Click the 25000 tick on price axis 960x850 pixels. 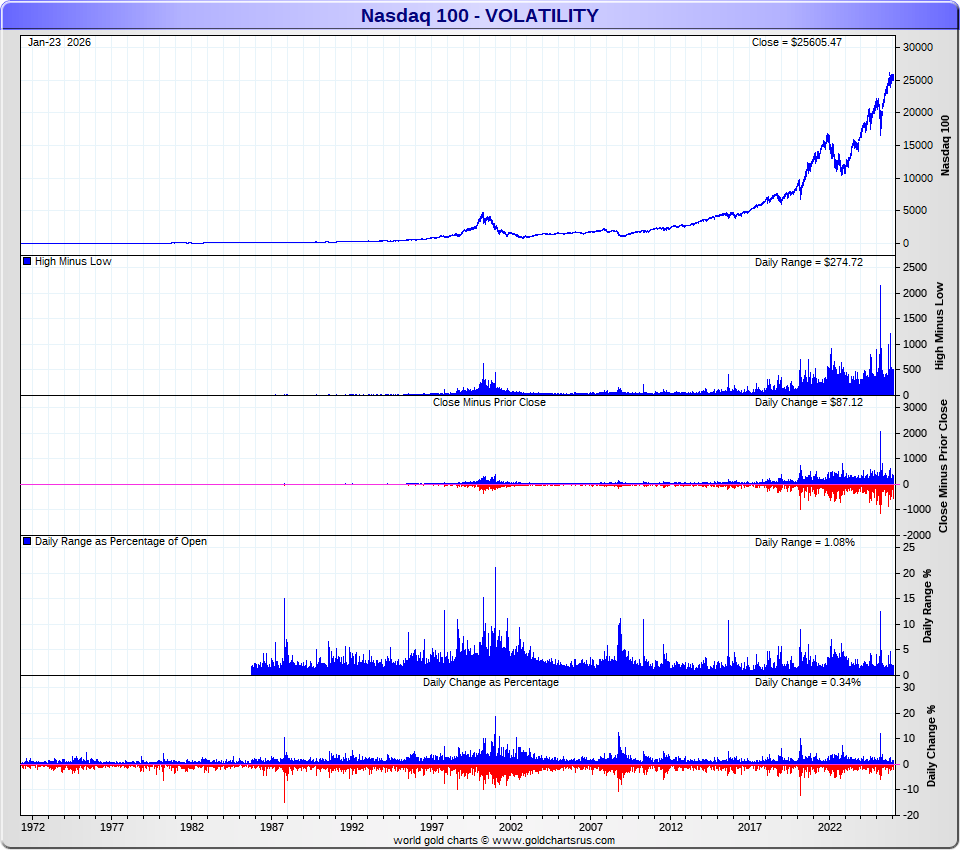click(x=918, y=80)
